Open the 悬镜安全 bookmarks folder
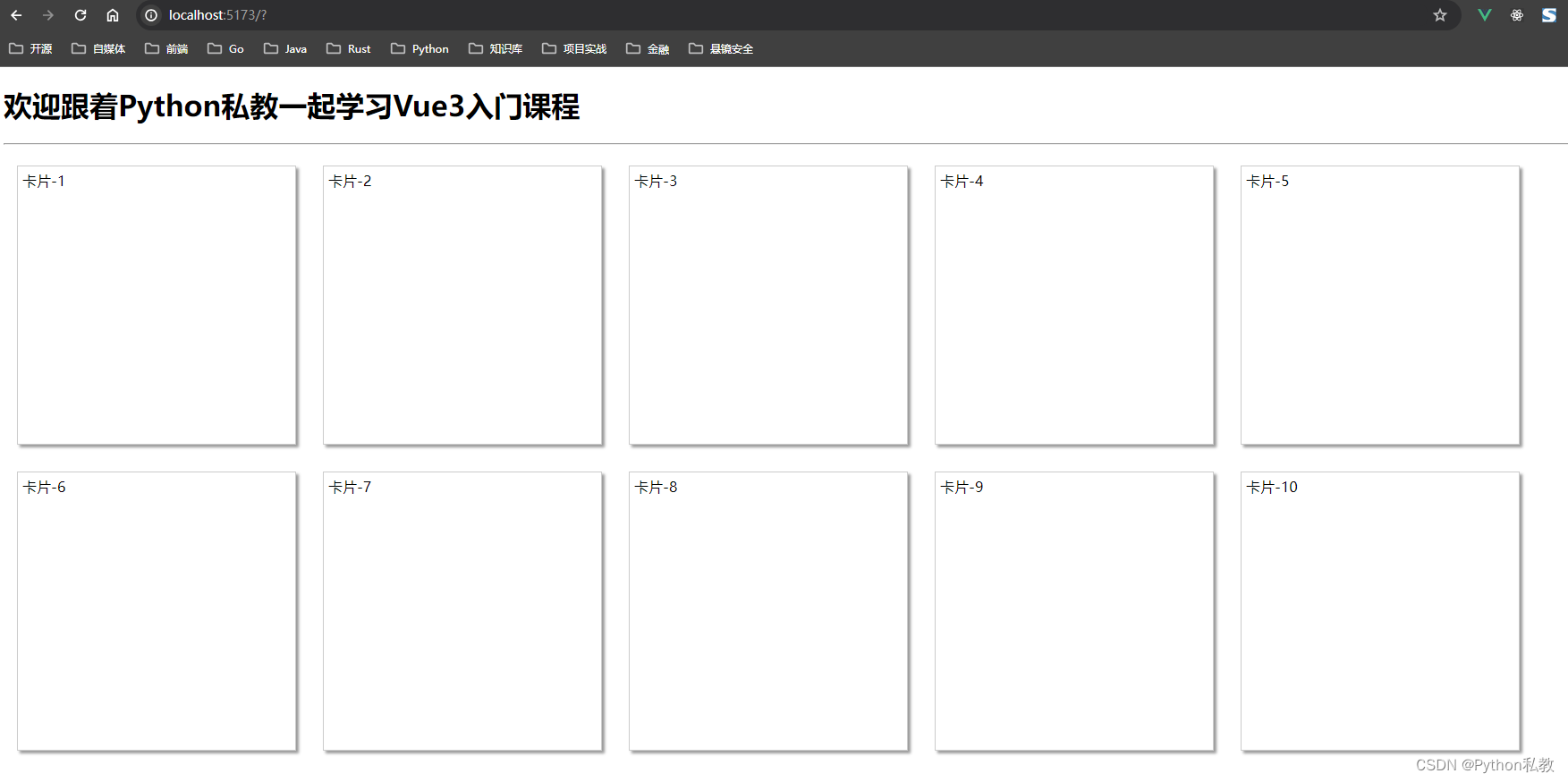1568x782 pixels. point(721,48)
